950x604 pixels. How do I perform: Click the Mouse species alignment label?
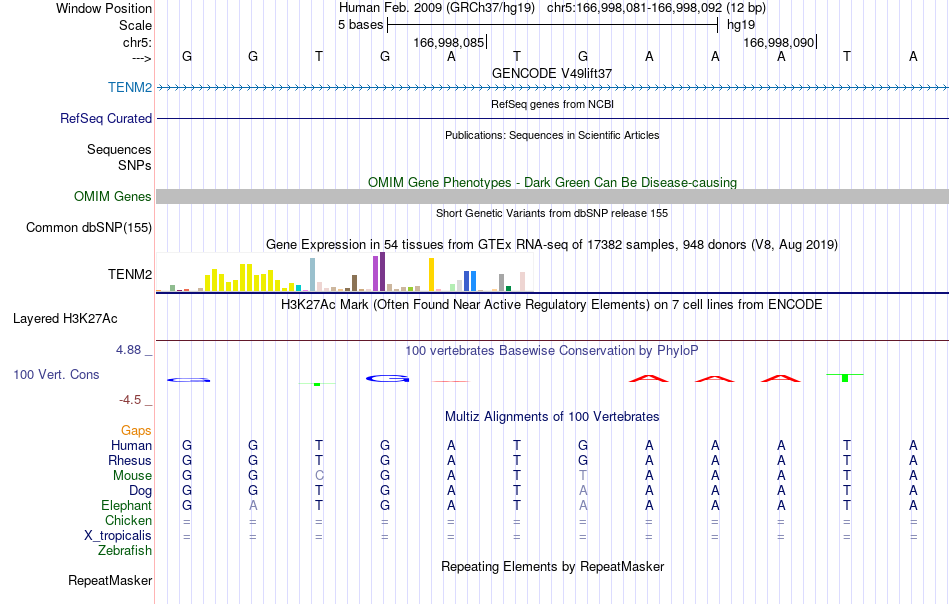click(132, 476)
